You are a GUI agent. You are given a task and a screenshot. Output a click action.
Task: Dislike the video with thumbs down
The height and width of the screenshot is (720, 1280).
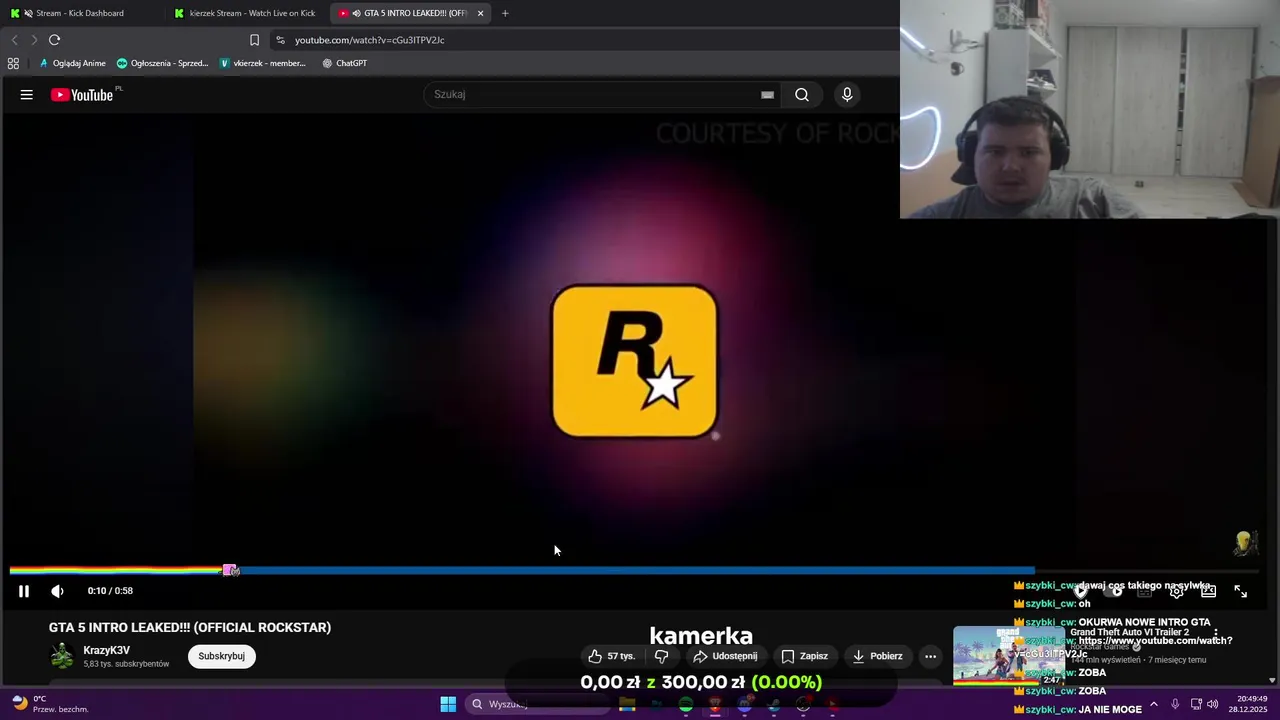[661, 656]
